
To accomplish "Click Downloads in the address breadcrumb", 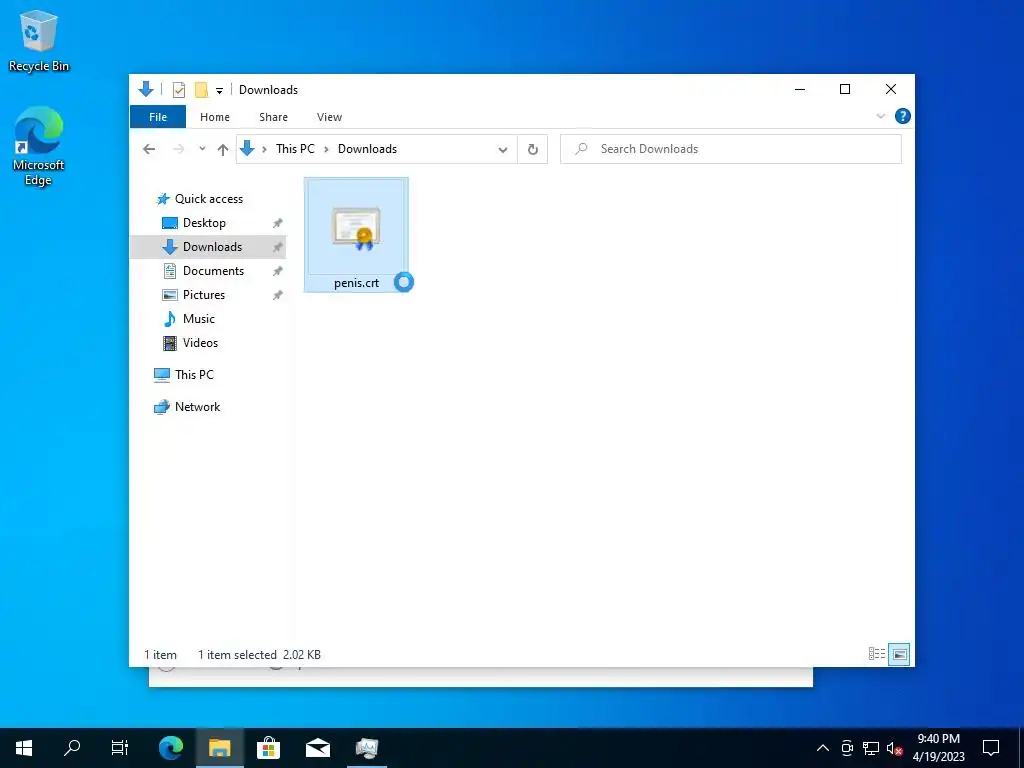I will (x=367, y=149).
